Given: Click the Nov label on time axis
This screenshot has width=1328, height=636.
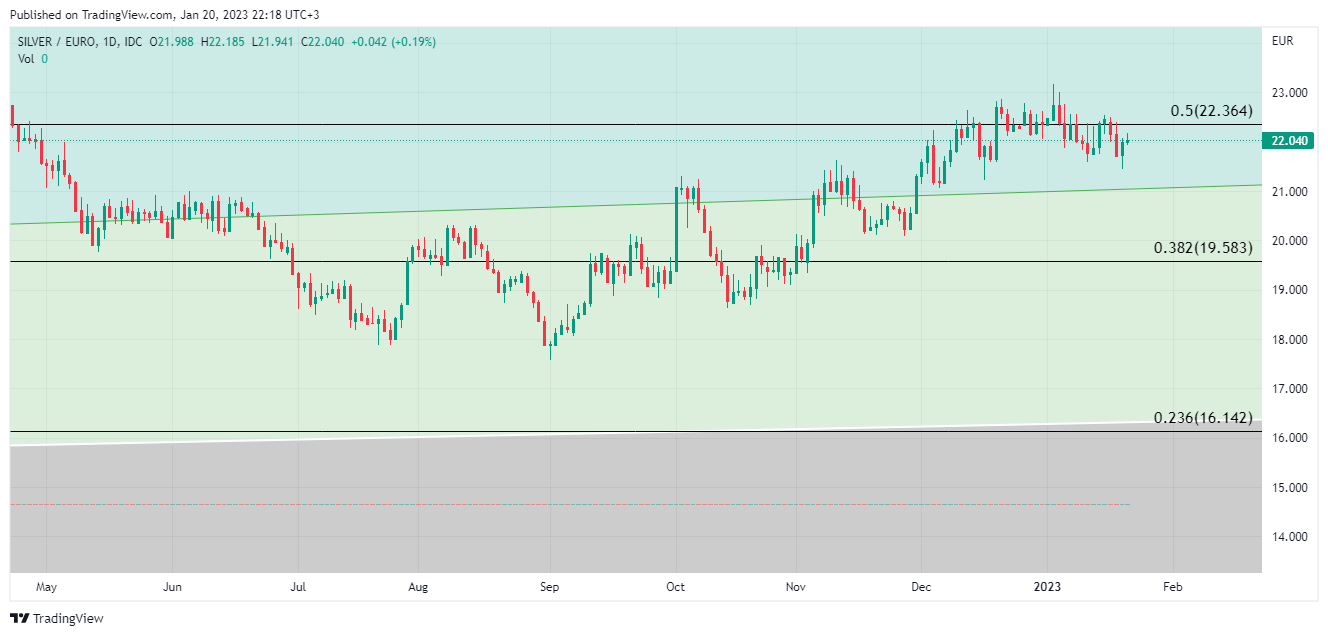Looking at the screenshot, I should (797, 587).
